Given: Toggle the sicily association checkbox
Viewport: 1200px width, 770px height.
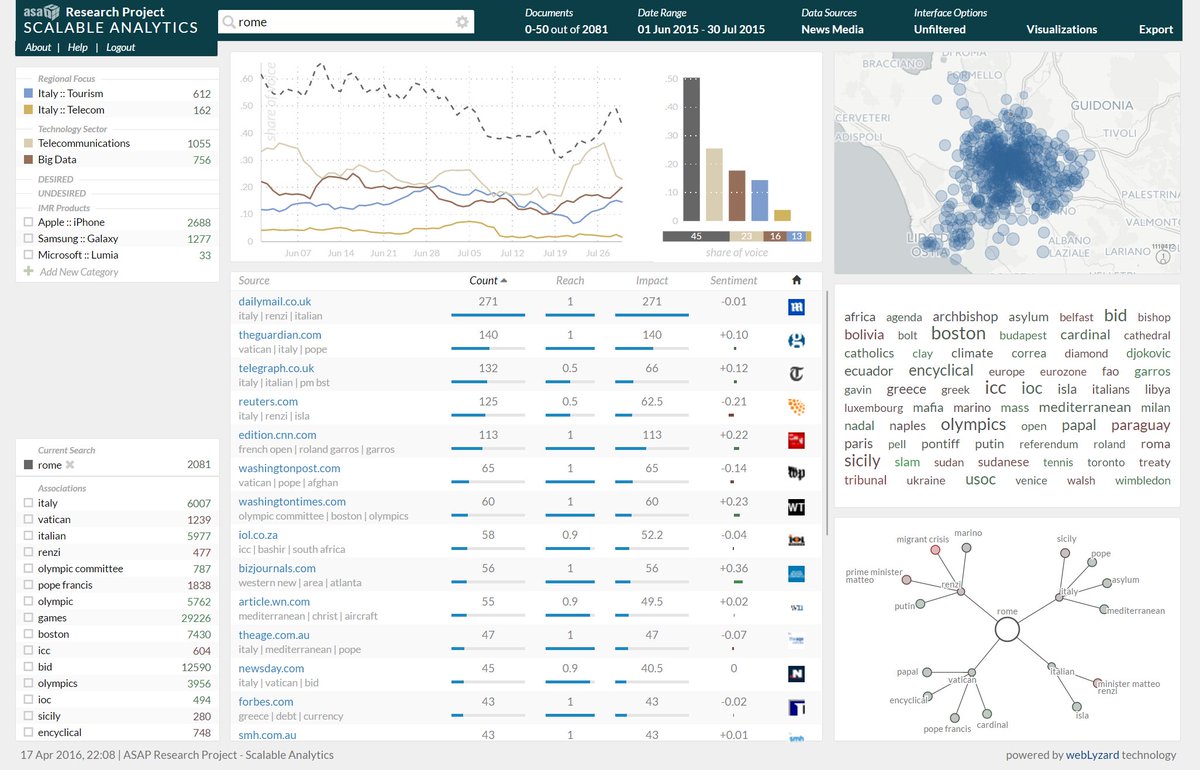Looking at the screenshot, I should [28, 716].
